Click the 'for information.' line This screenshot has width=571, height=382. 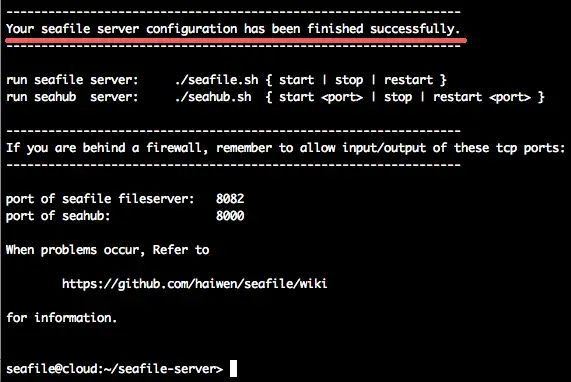click(x=62, y=318)
